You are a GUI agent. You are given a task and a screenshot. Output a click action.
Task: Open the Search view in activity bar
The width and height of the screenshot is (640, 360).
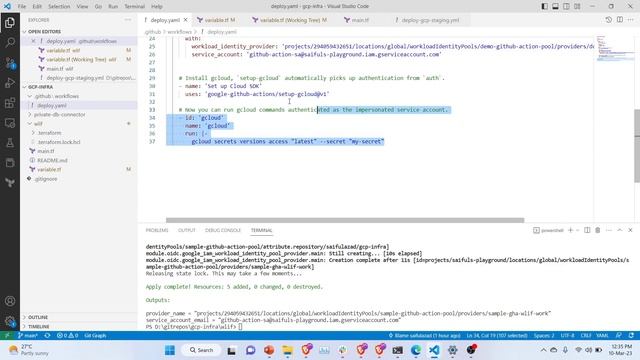[x=10, y=42]
